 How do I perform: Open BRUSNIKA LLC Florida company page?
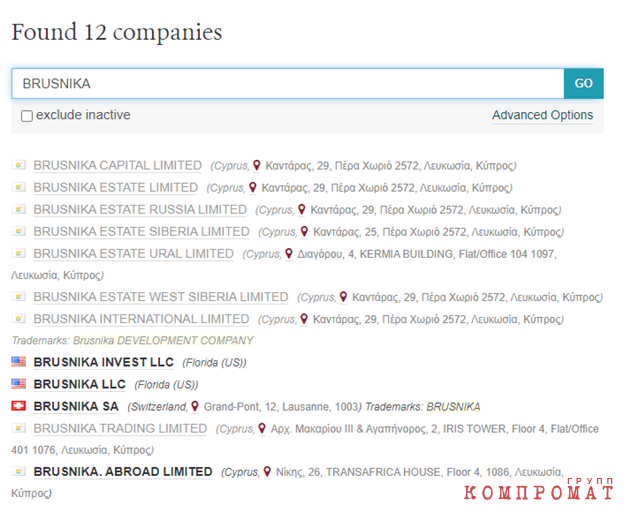(80, 384)
